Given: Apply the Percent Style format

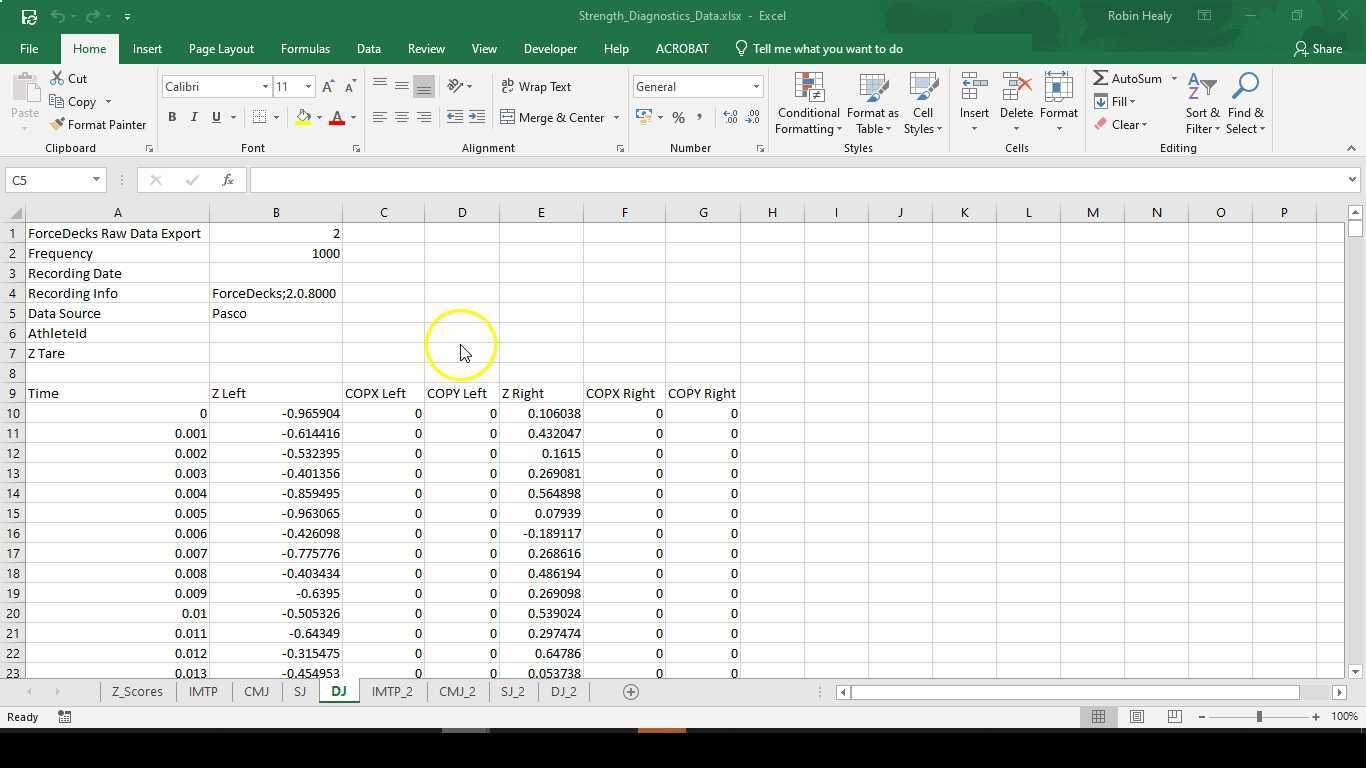Looking at the screenshot, I should 678,117.
